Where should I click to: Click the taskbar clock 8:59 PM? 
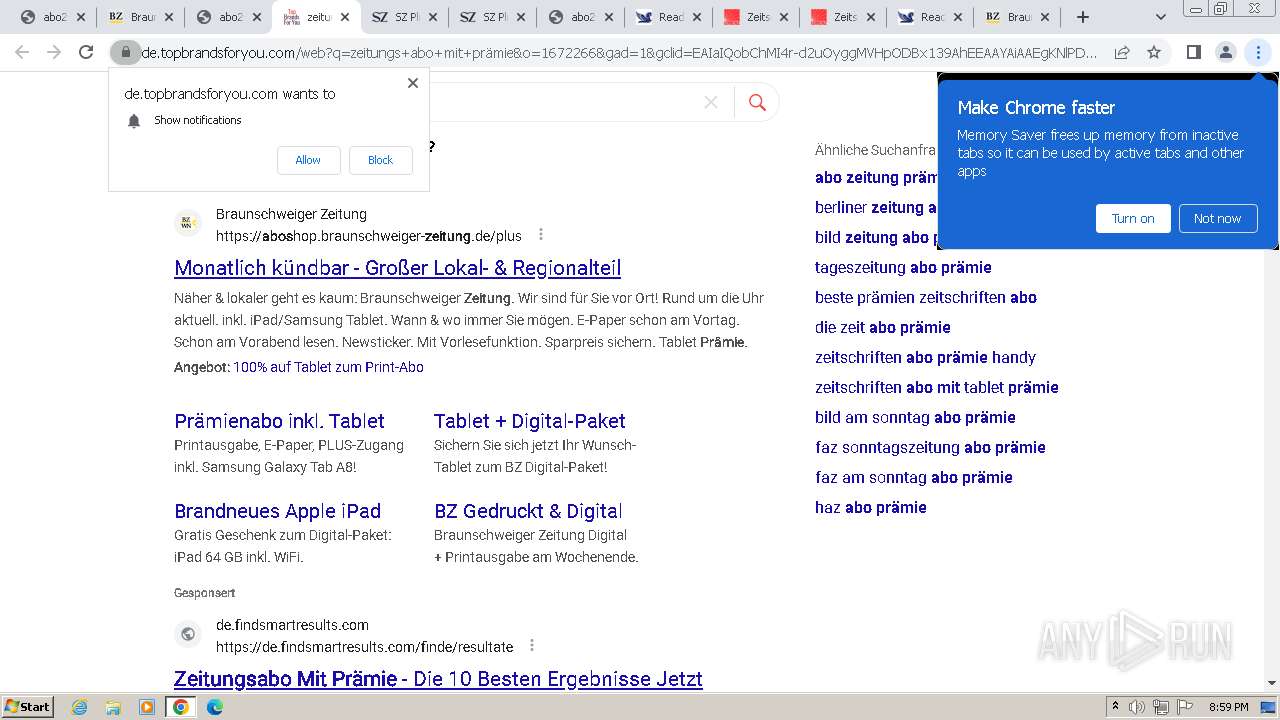pos(1228,707)
